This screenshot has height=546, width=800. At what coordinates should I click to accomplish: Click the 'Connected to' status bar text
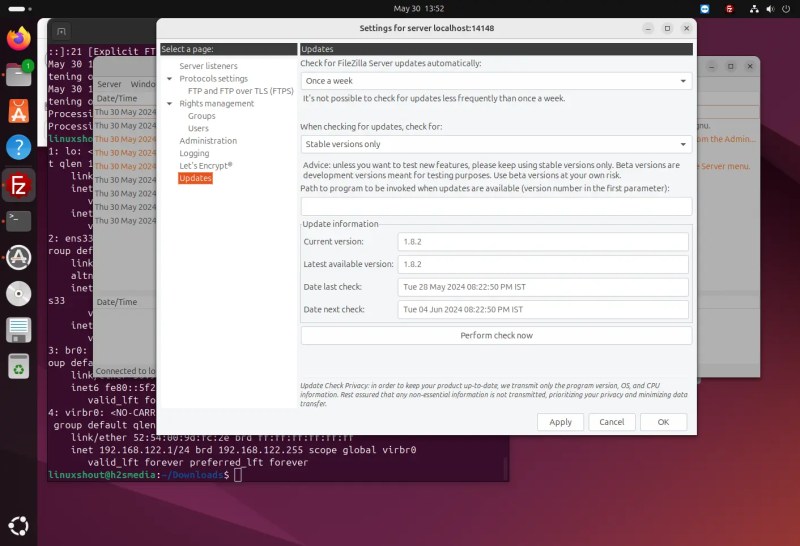pyautogui.click(x=126, y=371)
